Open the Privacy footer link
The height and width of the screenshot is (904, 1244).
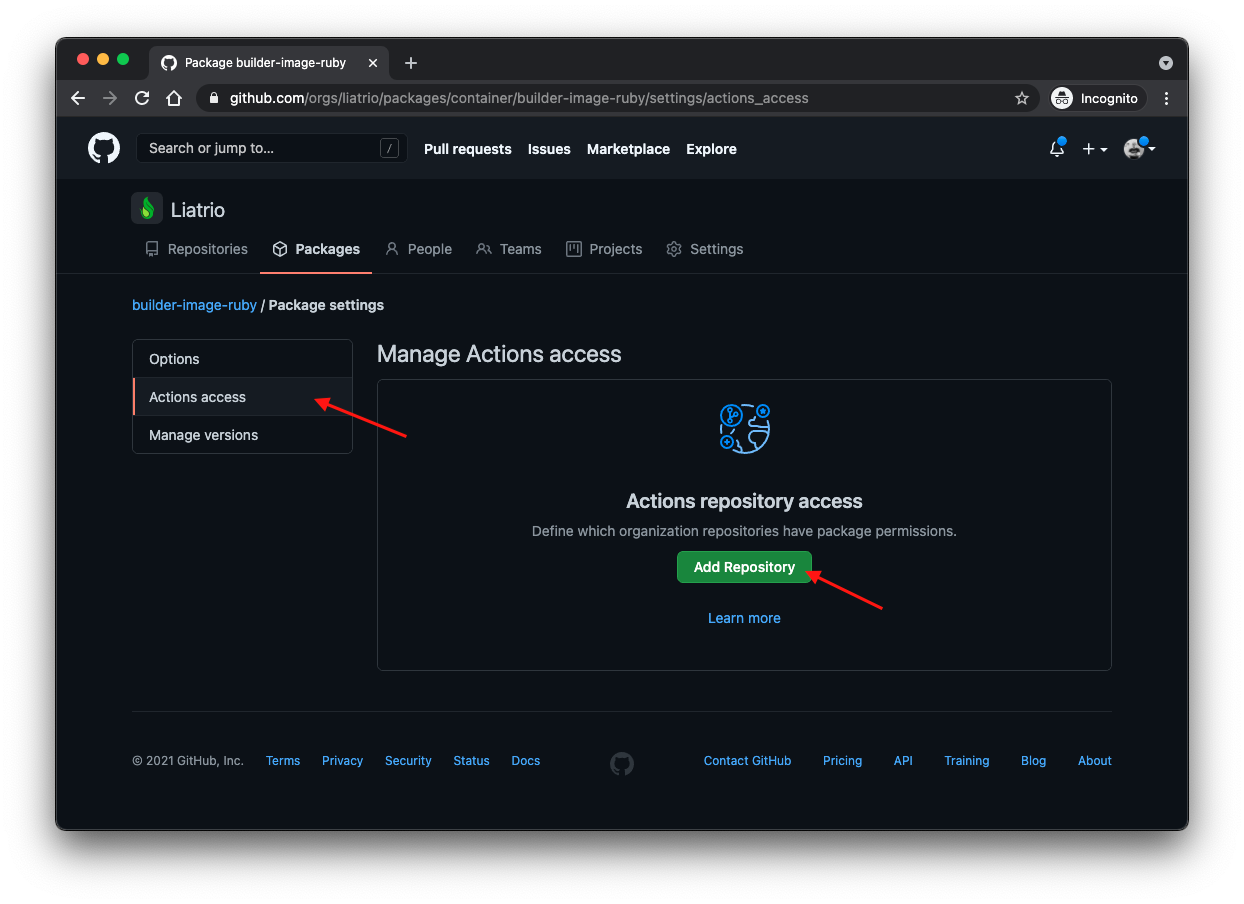pos(342,761)
